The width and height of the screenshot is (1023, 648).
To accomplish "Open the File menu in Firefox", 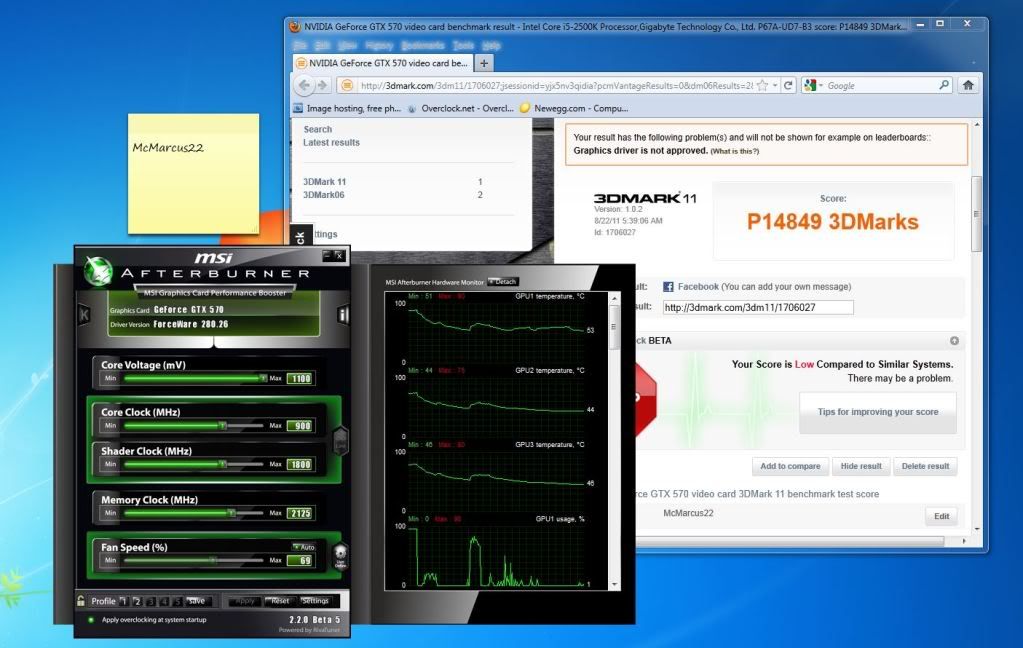I will tap(300, 45).
